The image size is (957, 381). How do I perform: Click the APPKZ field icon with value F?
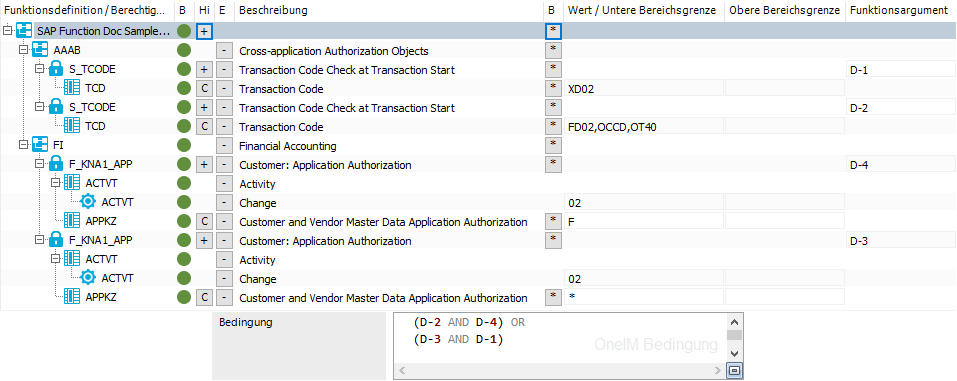(72, 221)
